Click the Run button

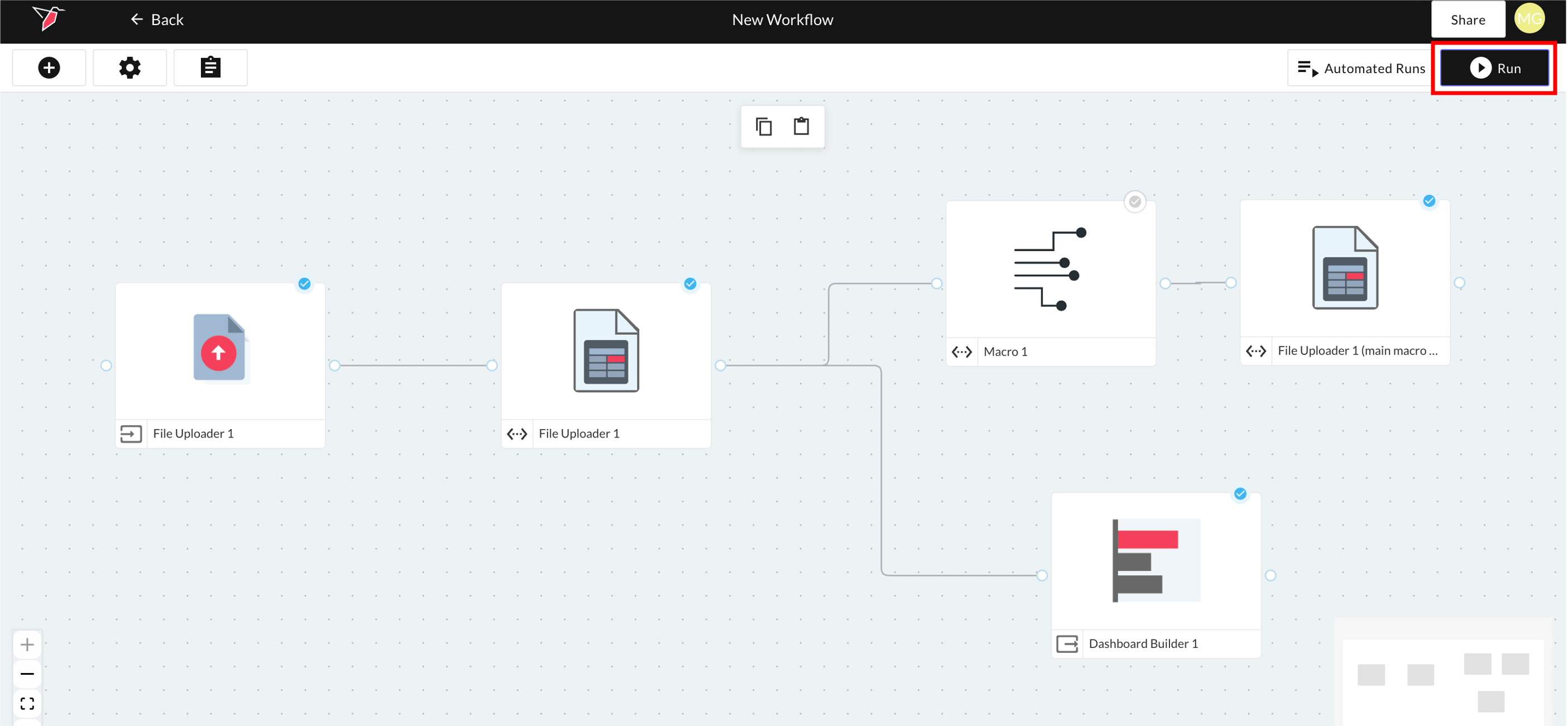pyautogui.click(x=1494, y=68)
